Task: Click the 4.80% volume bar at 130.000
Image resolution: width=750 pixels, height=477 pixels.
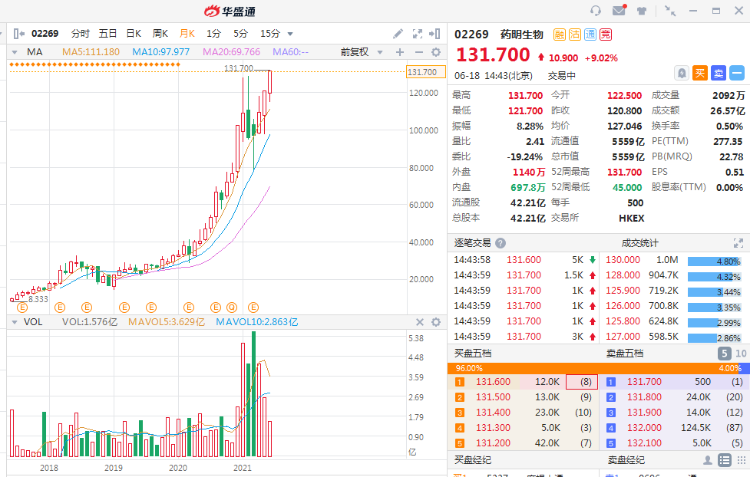Action: [x=715, y=262]
